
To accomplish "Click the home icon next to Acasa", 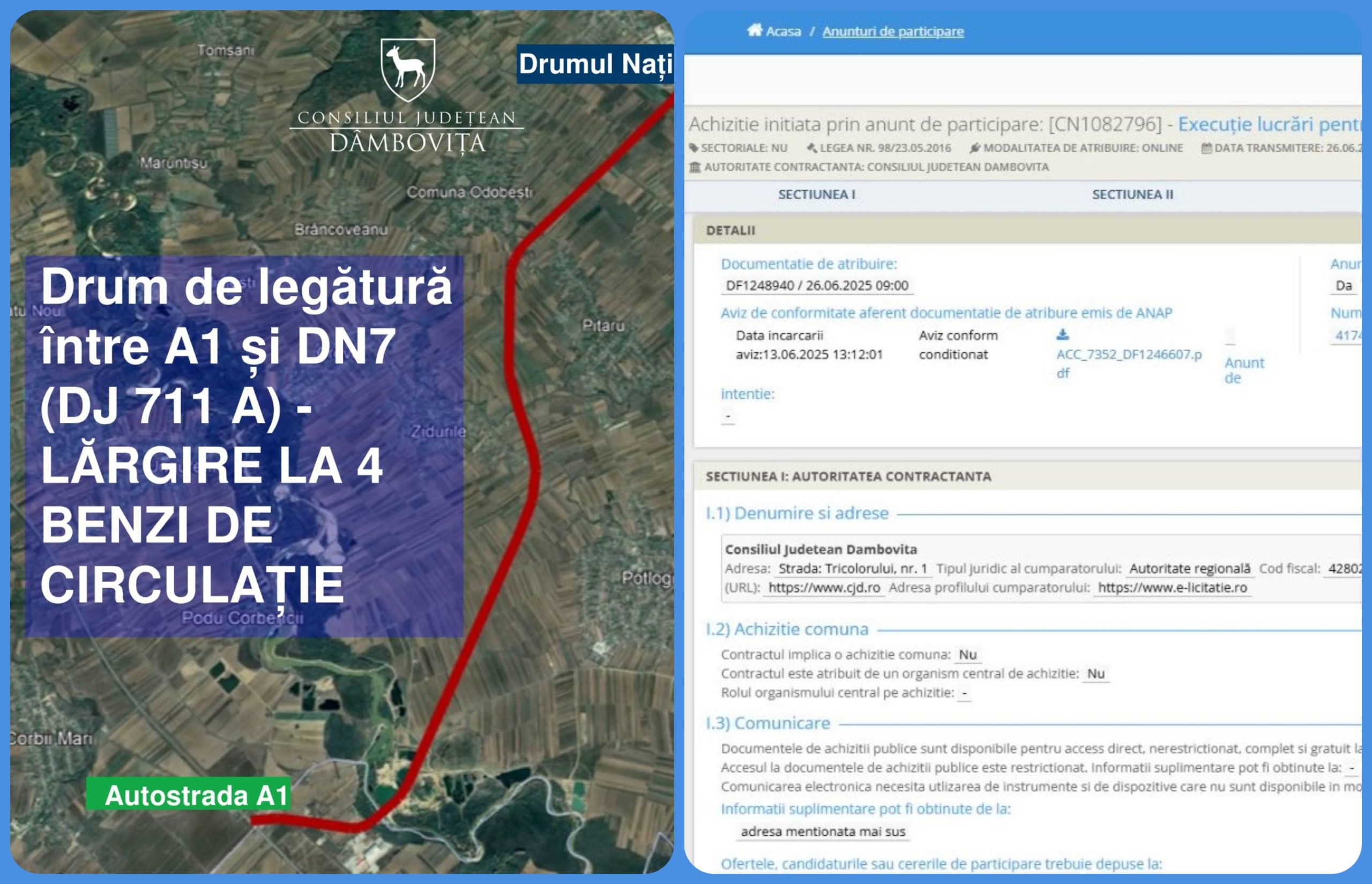I will tap(754, 30).
